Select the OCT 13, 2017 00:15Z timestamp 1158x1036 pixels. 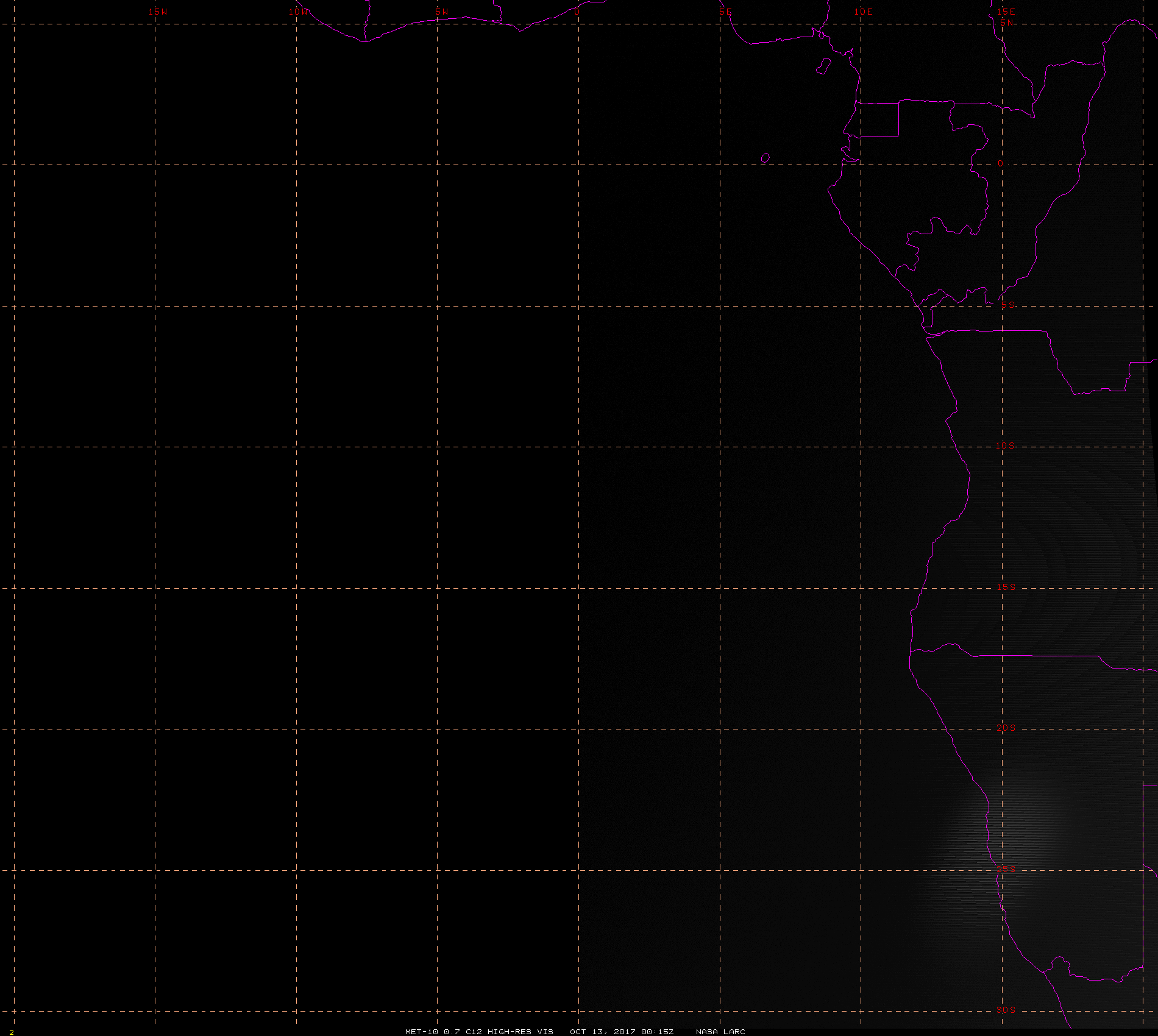(x=622, y=1032)
